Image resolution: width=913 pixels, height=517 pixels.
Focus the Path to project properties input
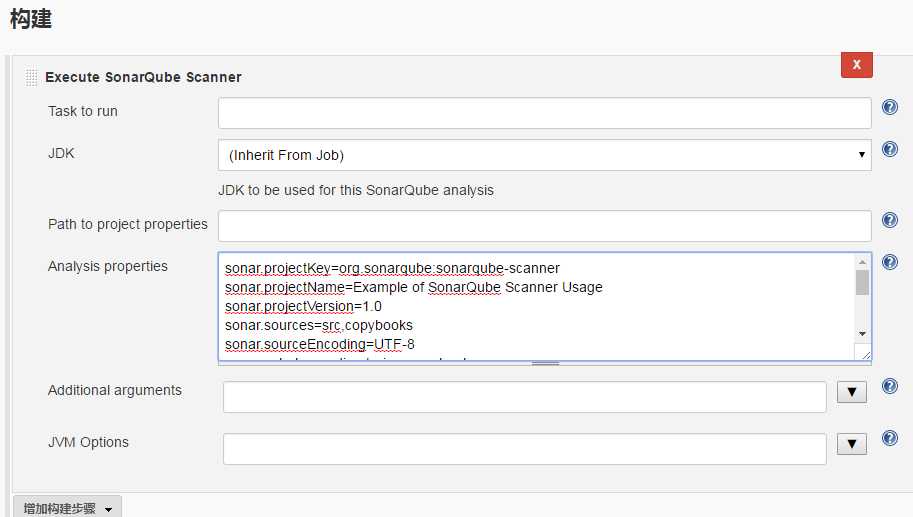(x=544, y=226)
